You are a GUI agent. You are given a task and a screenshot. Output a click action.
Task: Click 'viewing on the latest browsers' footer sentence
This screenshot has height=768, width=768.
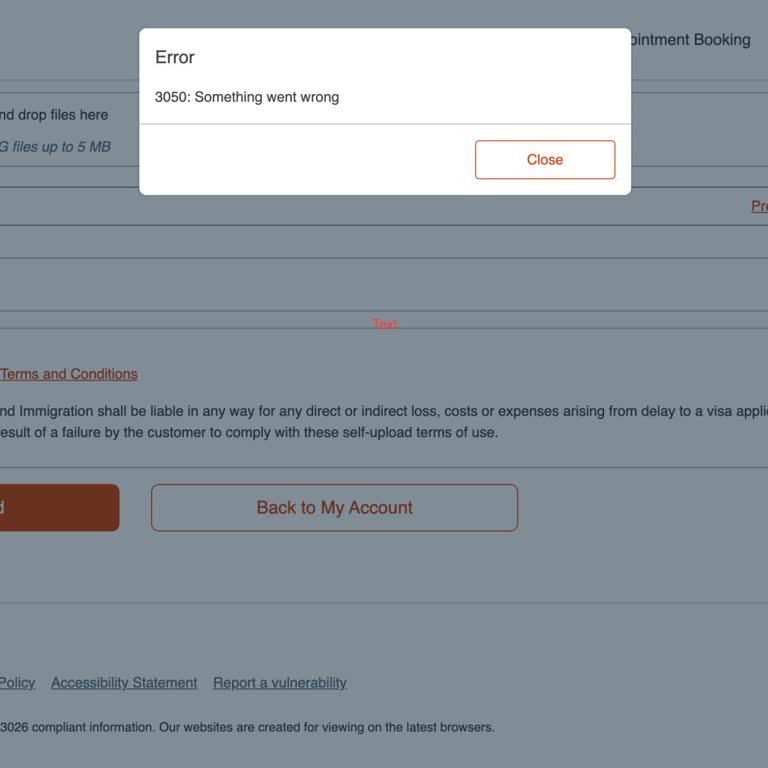point(400,727)
